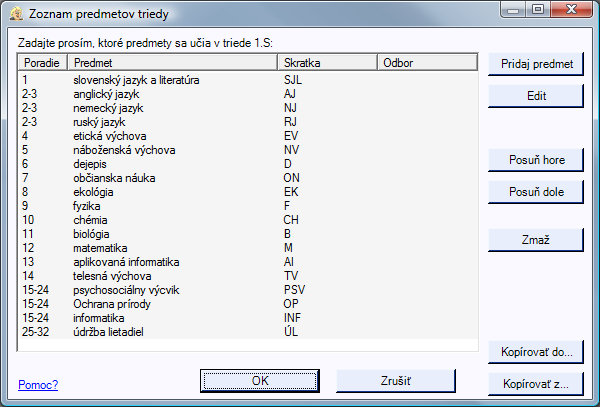Maximize the Zoznam predmetov triedy window

pos(538,9)
